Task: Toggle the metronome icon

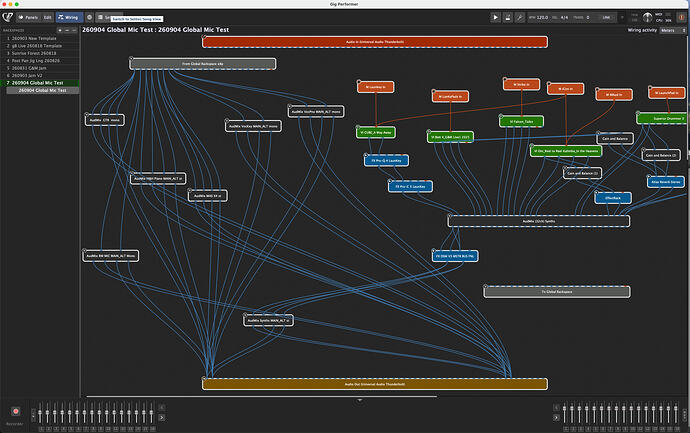Action: [x=507, y=18]
